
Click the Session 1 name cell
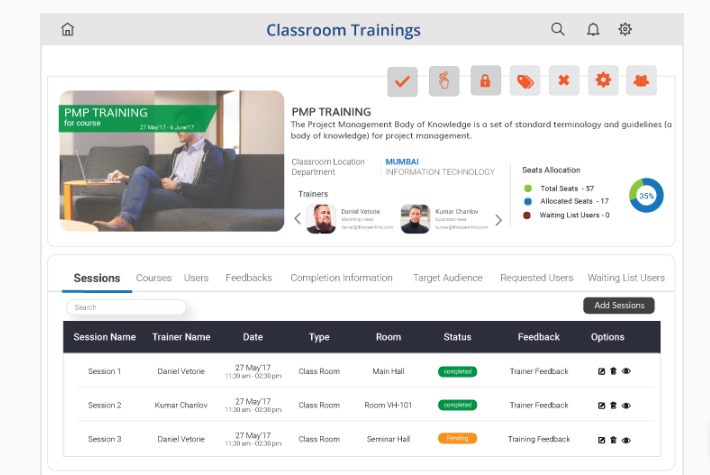pos(105,371)
